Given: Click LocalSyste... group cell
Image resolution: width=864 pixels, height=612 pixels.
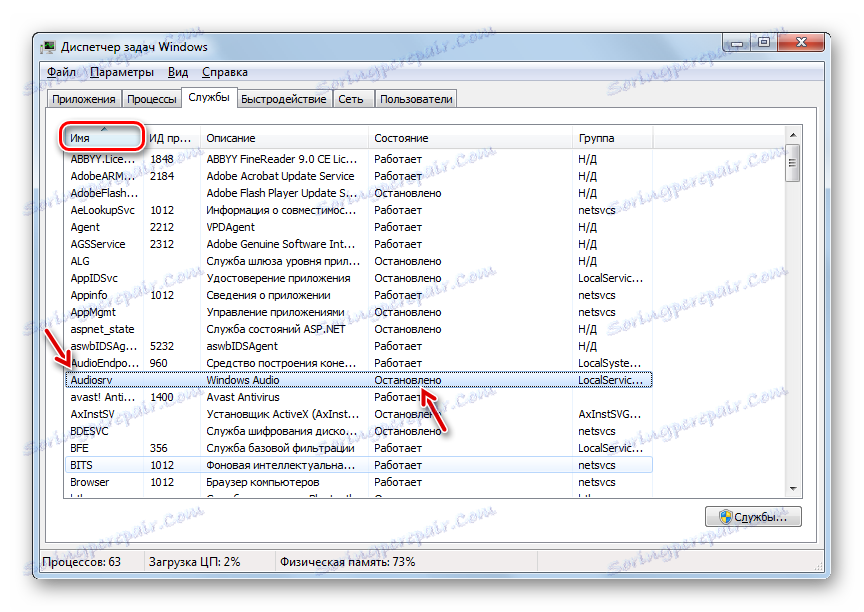Looking at the screenshot, I should coord(609,363).
